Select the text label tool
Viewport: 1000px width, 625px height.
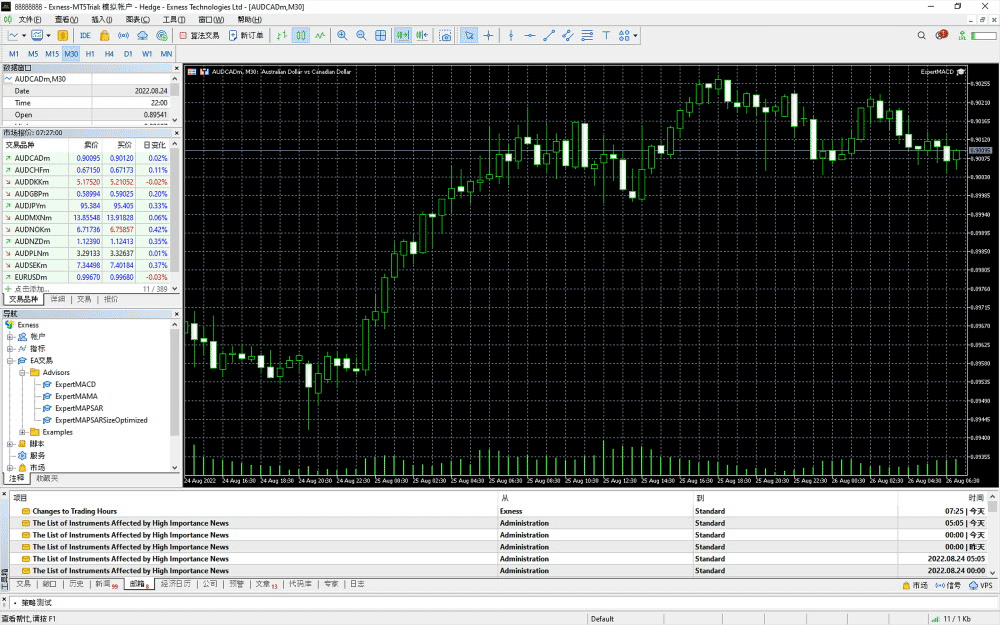pos(606,36)
